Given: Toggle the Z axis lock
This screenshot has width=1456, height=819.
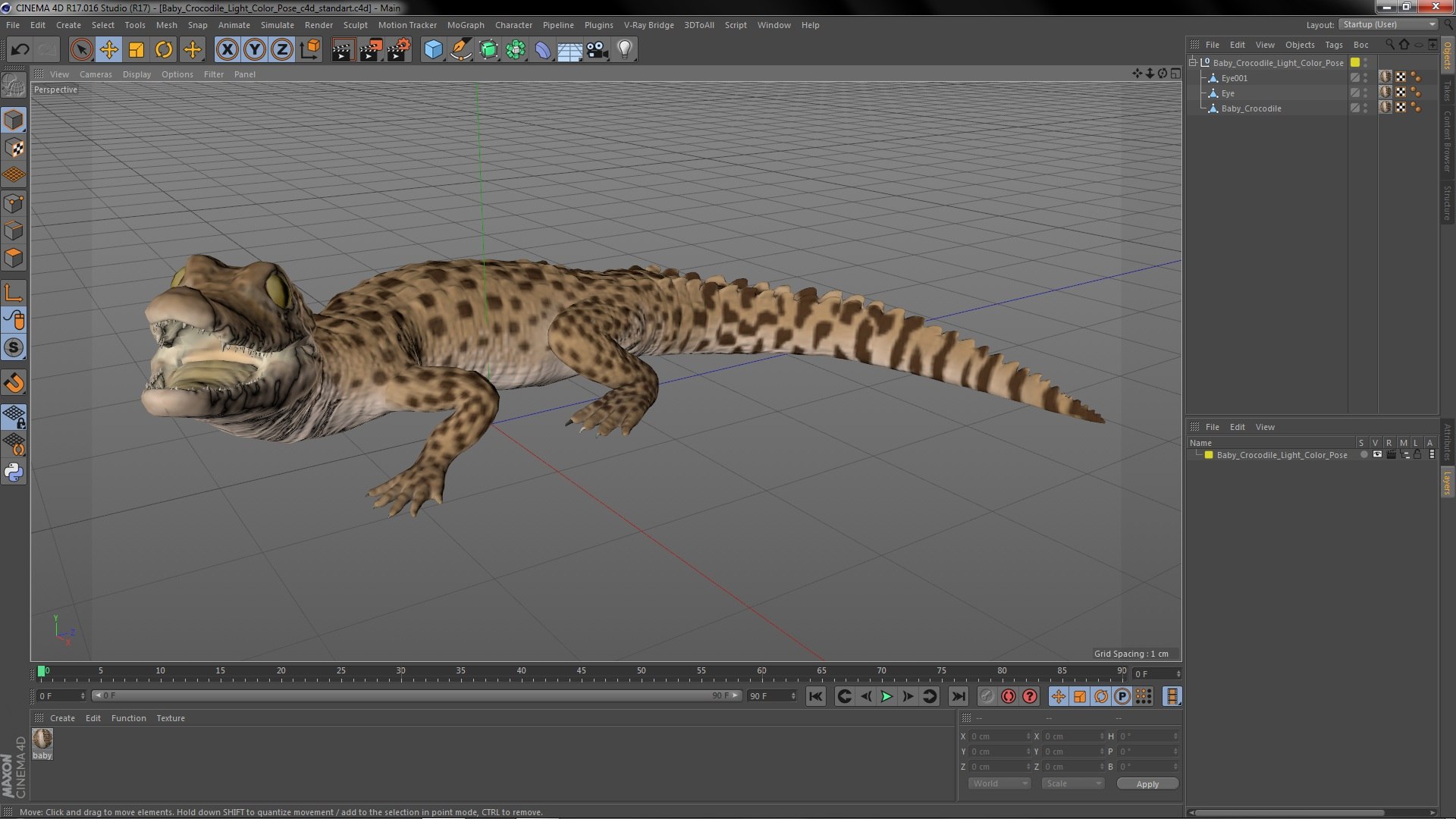Looking at the screenshot, I should click(x=282, y=50).
